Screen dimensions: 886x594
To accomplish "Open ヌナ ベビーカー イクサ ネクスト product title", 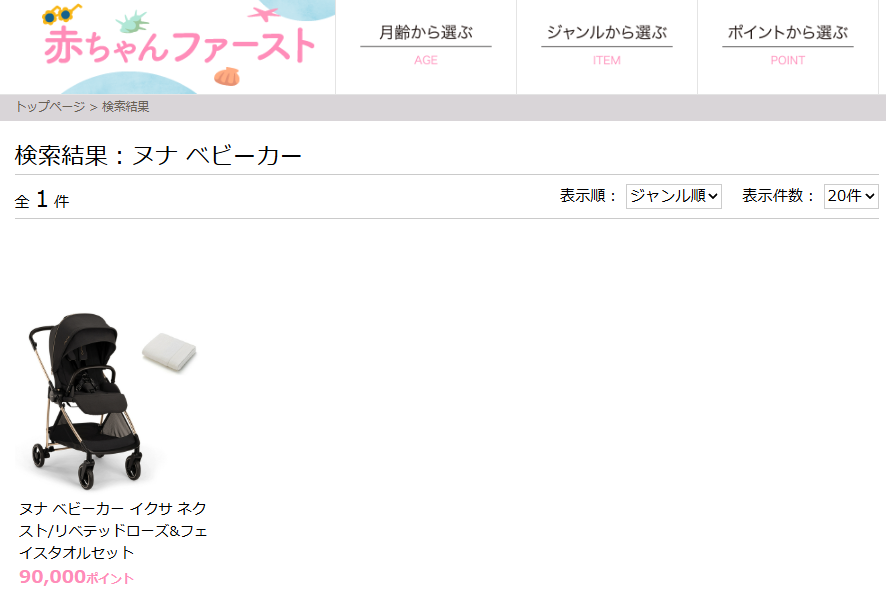I will coord(113,530).
